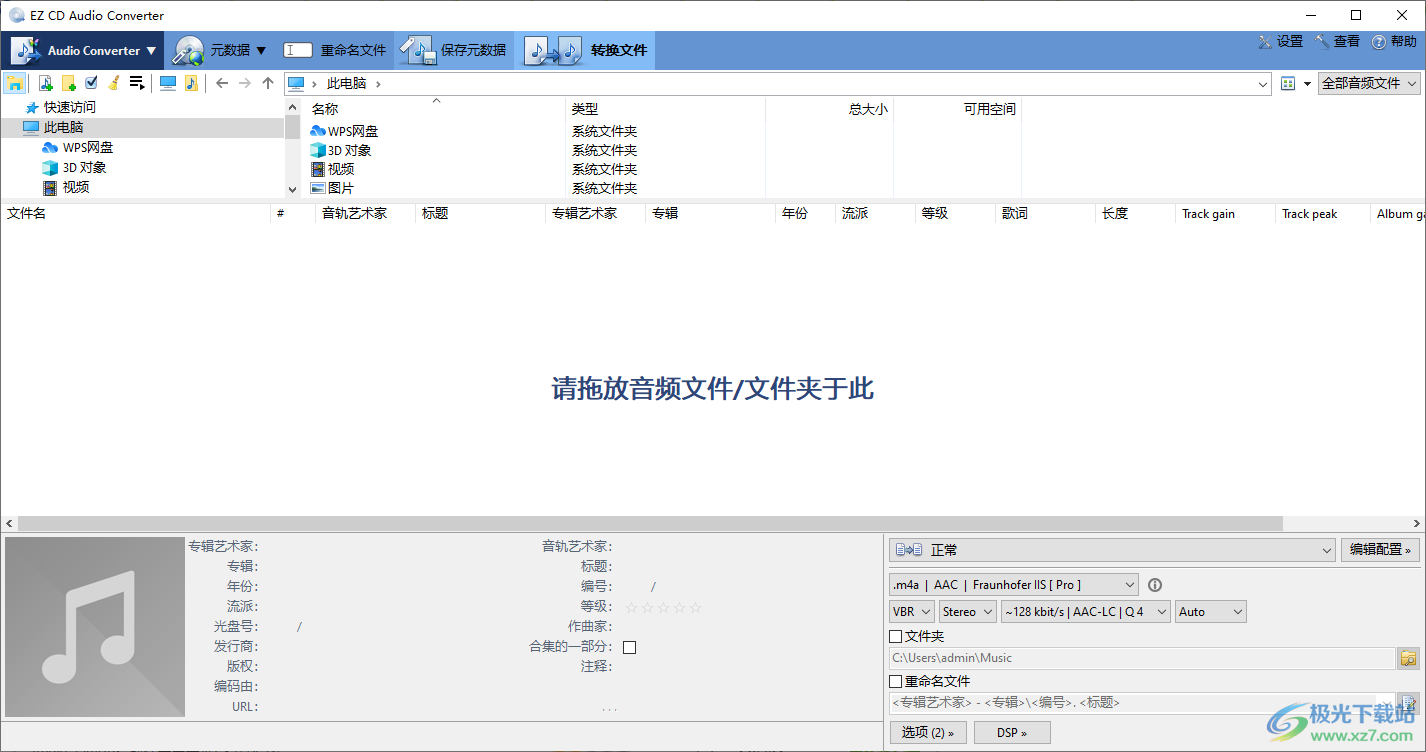Click the output path field C:\Users\admin\Music
Screen dimensions: 1426x752
pyautogui.click(x=1141, y=658)
